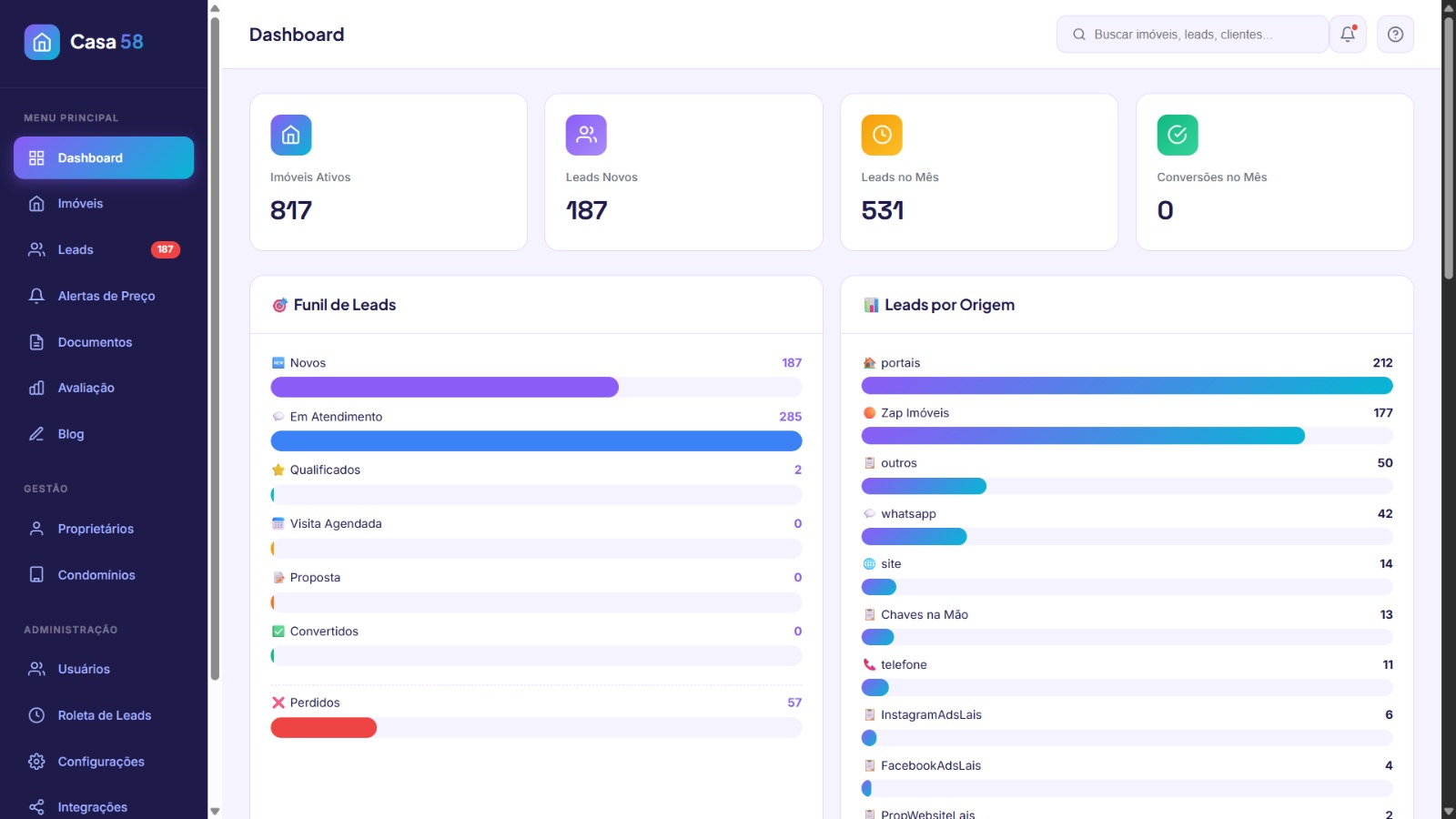The height and width of the screenshot is (819, 1456).
Task: Open the help question mark icon
Action: pos(1395,35)
